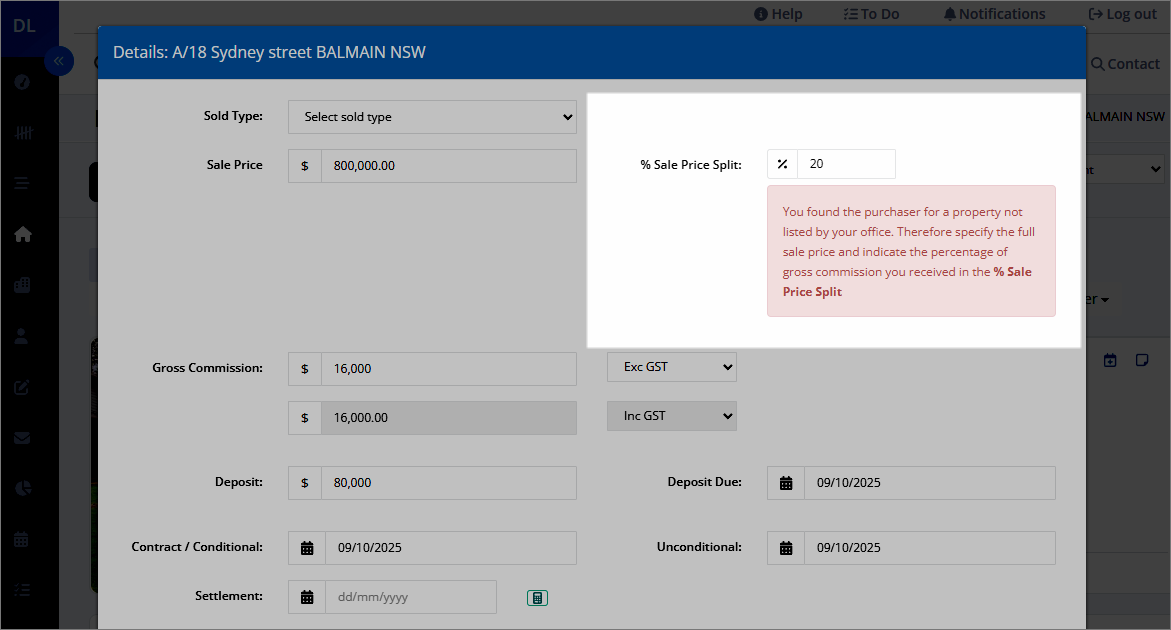
Task: Open the Help menu item
Action: (x=778, y=14)
